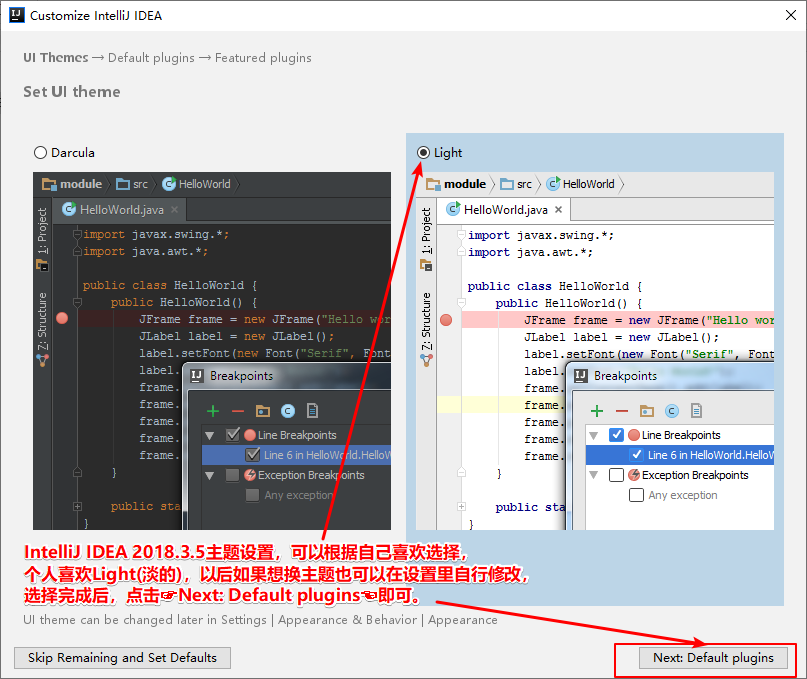
Task: Check the Any exception checkbox
Action: point(636,495)
